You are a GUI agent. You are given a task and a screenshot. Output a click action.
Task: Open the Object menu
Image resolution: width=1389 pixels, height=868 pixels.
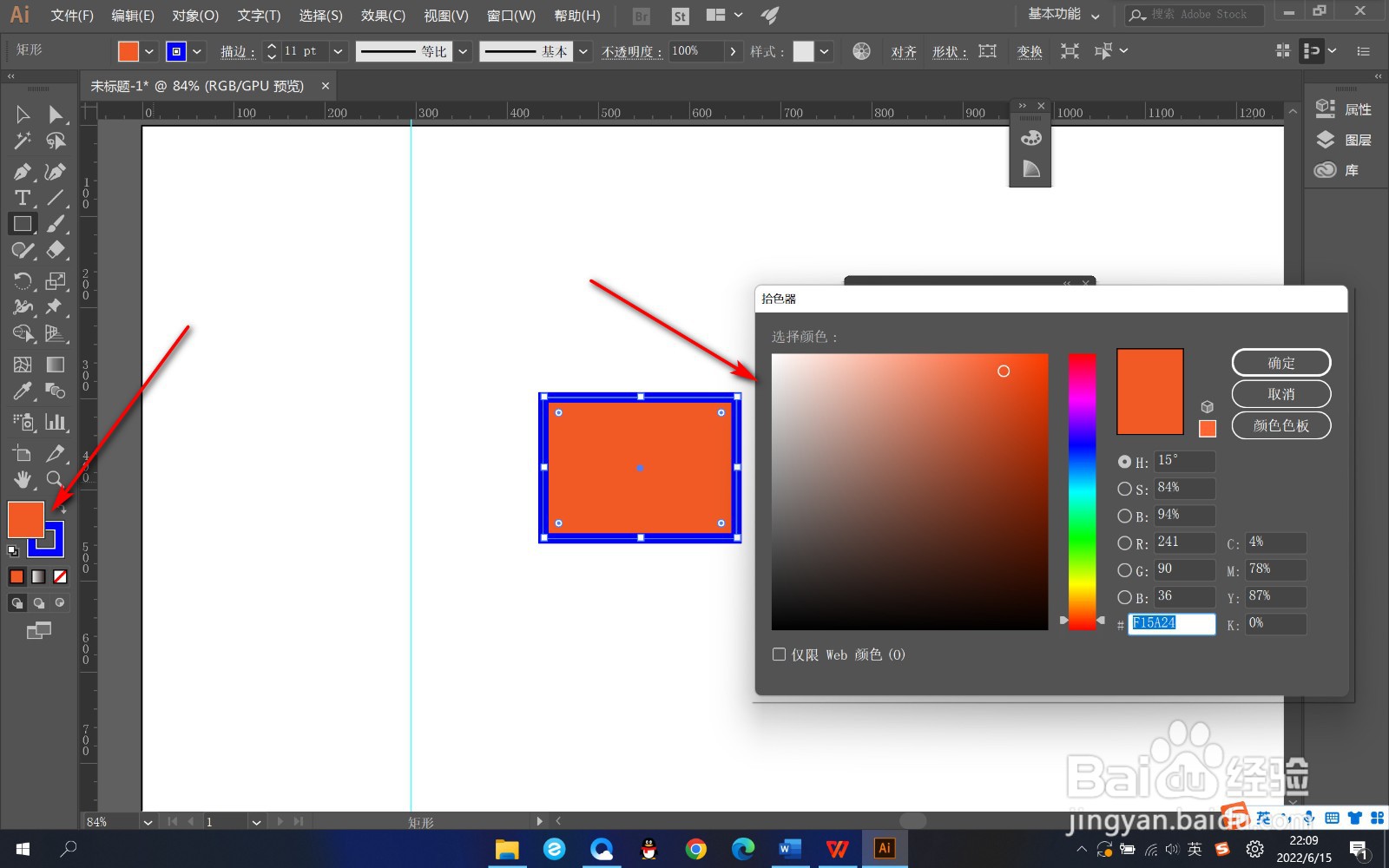pyautogui.click(x=195, y=16)
